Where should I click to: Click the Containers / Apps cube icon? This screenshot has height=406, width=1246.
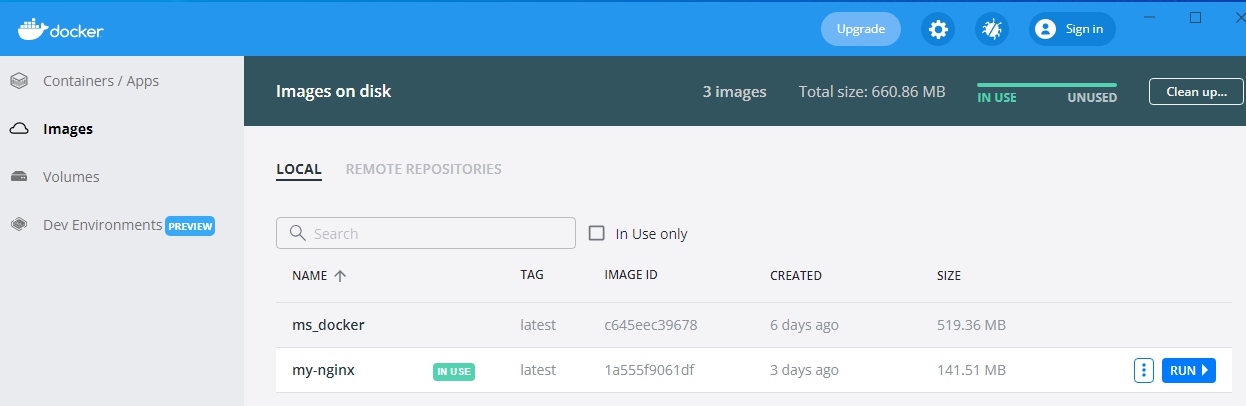(19, 81)
